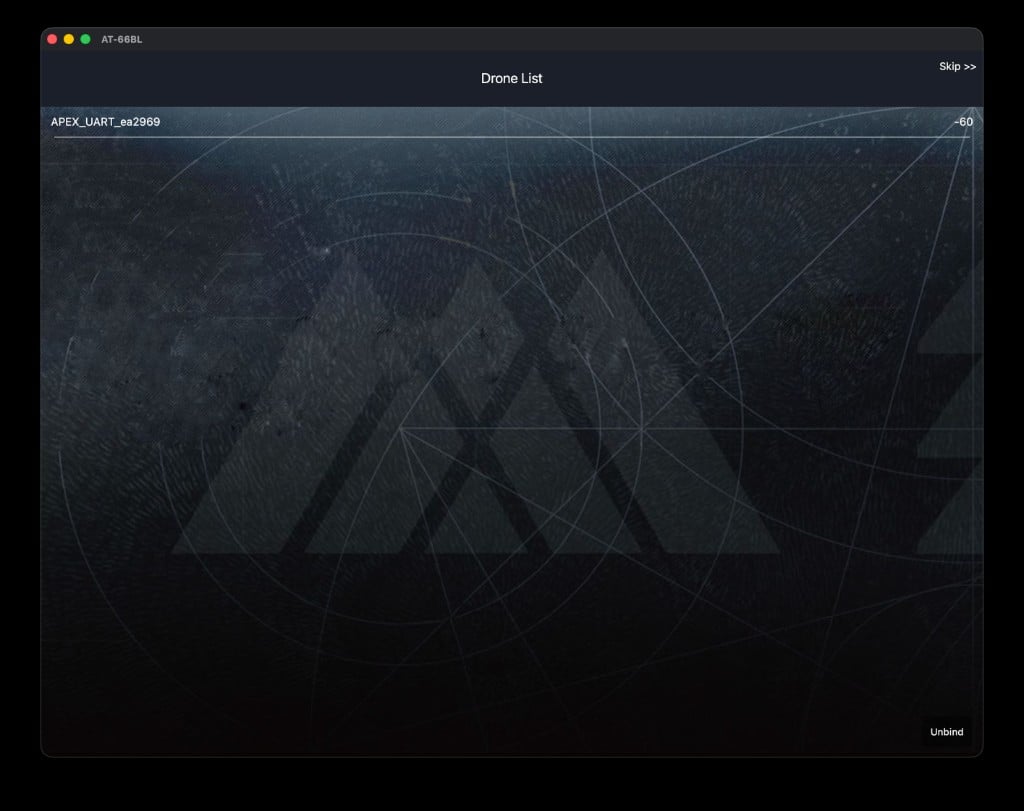This screenshot has height=811, width=1024.
Task: Click the Drone List heading
Action: tap(511, 78)
